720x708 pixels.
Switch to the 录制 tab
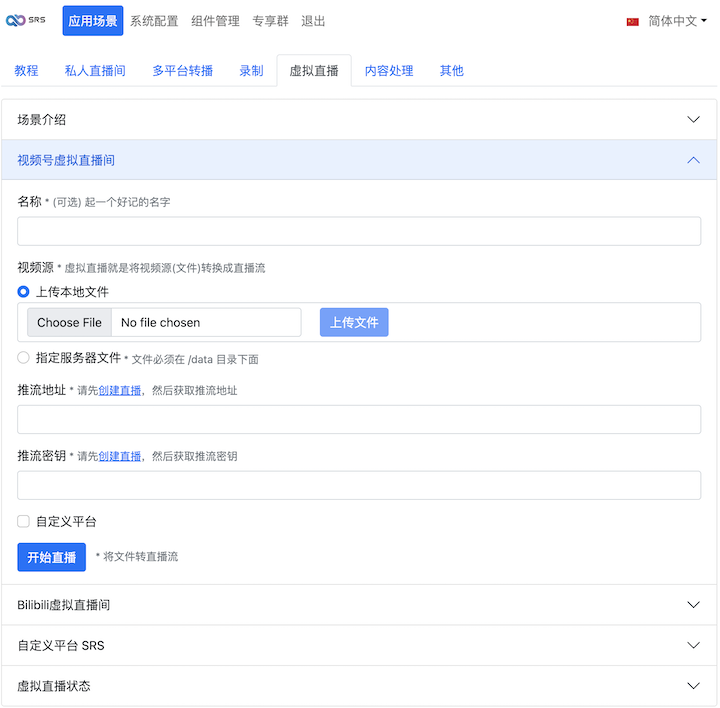coord(251,71)
